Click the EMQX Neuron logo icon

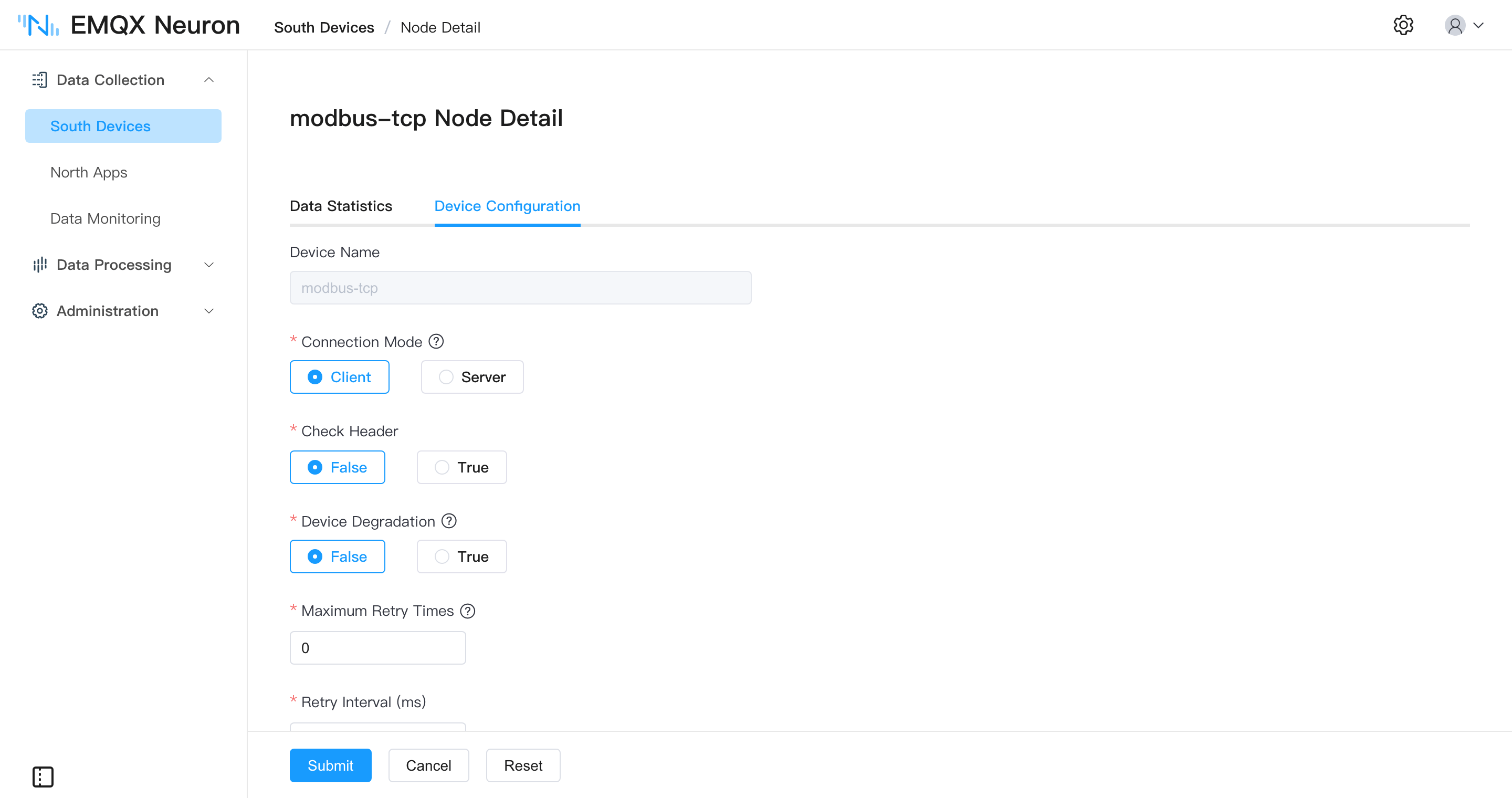point(38,25)
